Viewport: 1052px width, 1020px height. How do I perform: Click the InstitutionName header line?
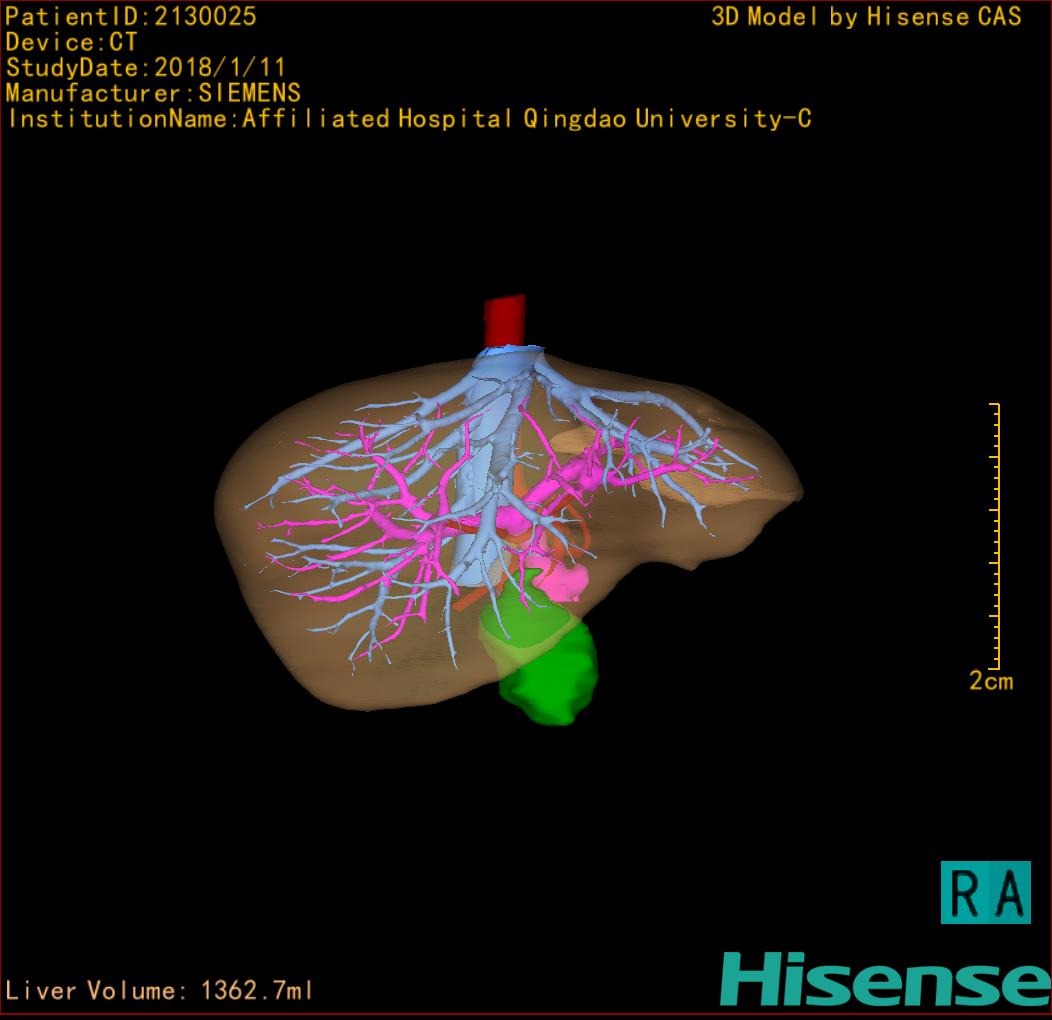pos(408,119)
